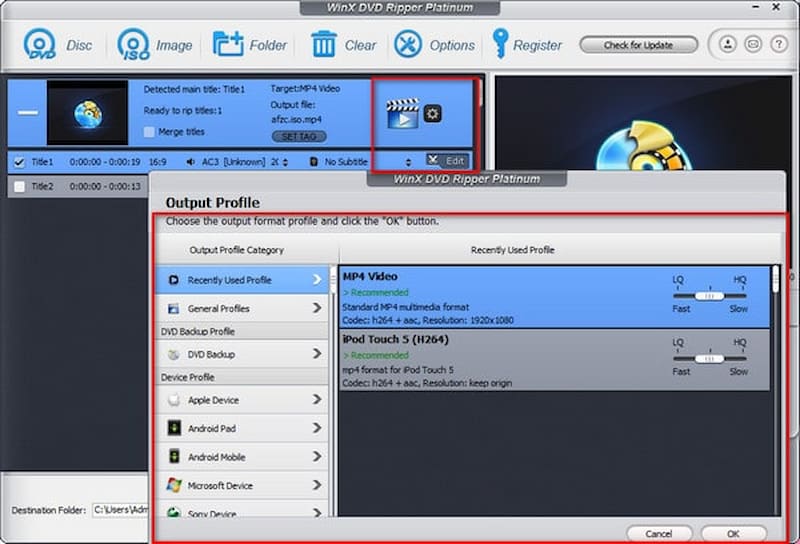Clear the loaded title list
This screenshot has height=544, width=800.
click(x=323, y=44)
